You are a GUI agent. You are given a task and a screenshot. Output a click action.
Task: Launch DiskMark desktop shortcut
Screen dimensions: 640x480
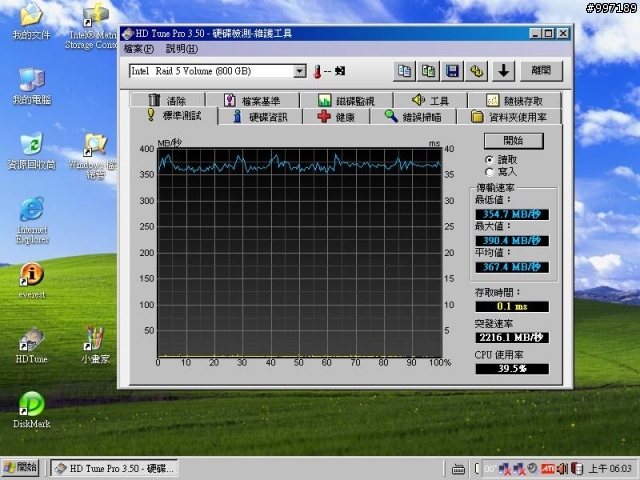(31, 410)
